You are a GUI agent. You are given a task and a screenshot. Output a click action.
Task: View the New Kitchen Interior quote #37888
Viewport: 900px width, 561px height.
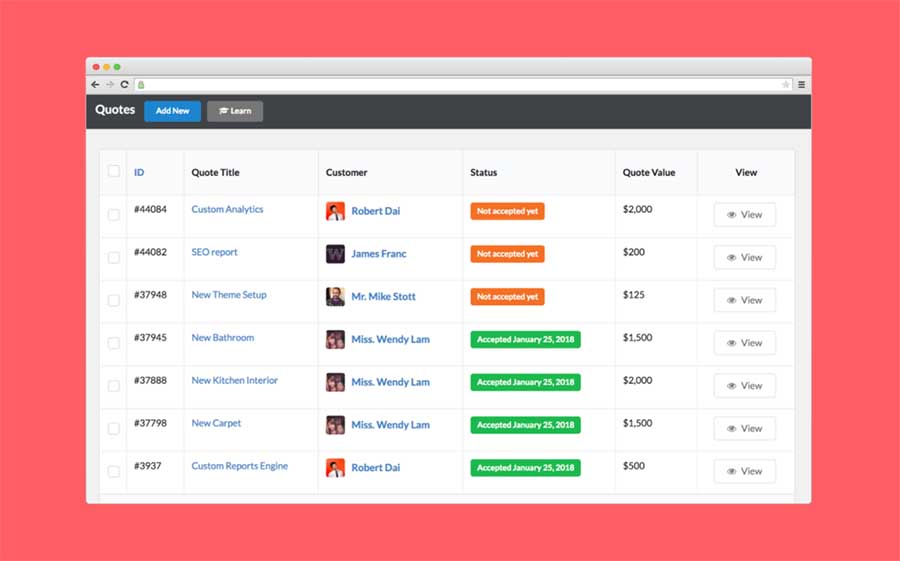pos(744,386)
